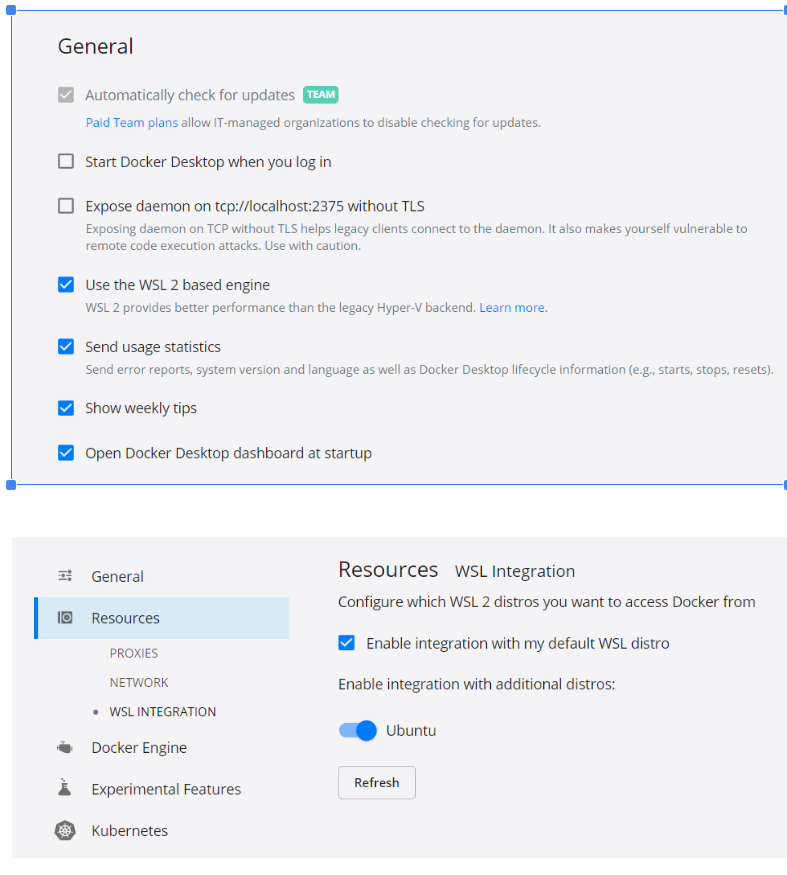Click the Kubernetes helm wheel icon

[x=65, y=830]
